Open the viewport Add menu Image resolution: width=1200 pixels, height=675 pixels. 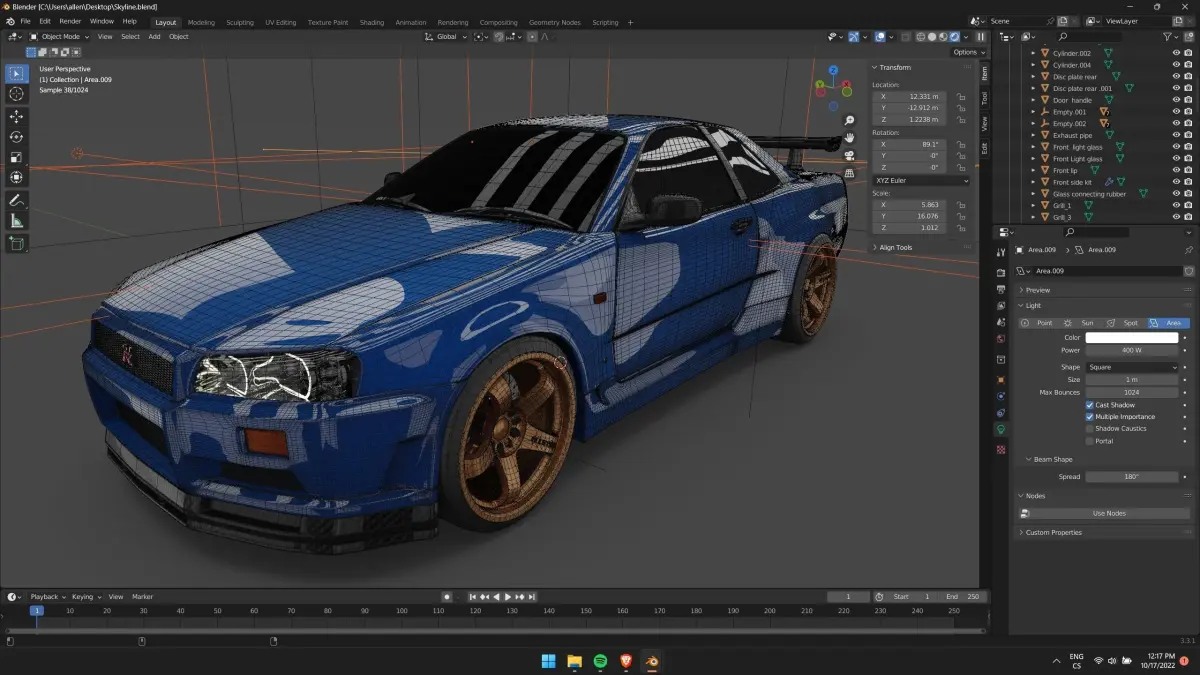(x=154, y=37)
